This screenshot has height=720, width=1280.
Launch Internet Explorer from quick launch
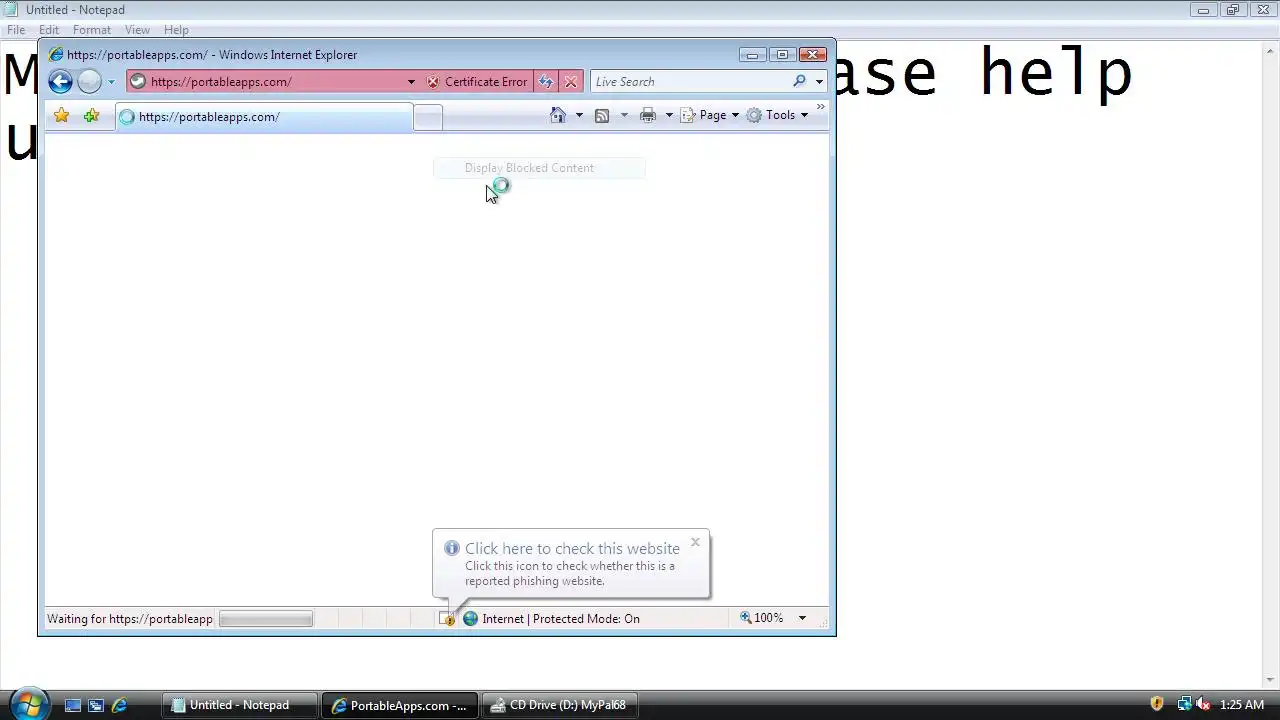point(119,705)
